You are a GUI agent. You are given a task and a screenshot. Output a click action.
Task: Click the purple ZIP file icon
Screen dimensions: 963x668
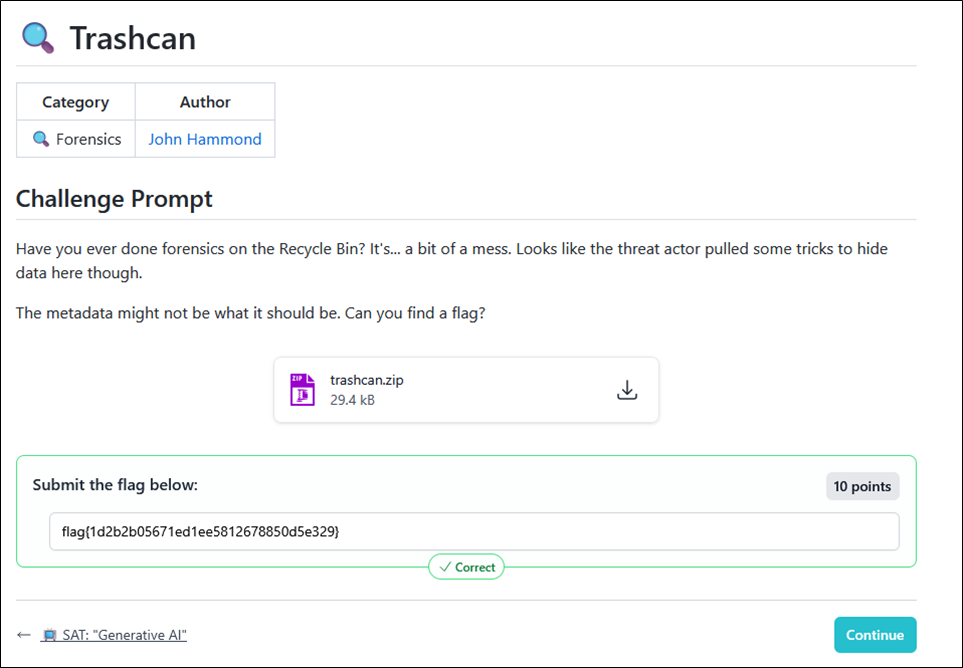(302, 389)
